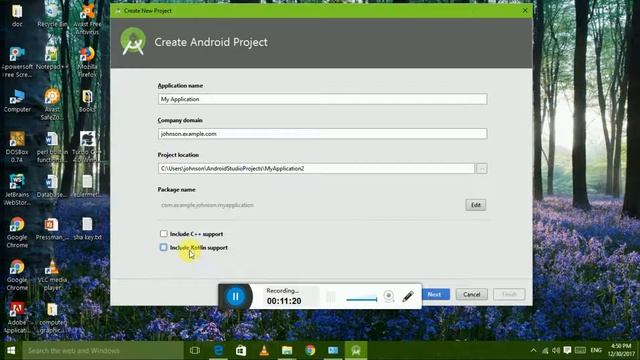This screenshot has width=640, height=360.
Task: Click the Cancel button
Action: pos(471,294)
